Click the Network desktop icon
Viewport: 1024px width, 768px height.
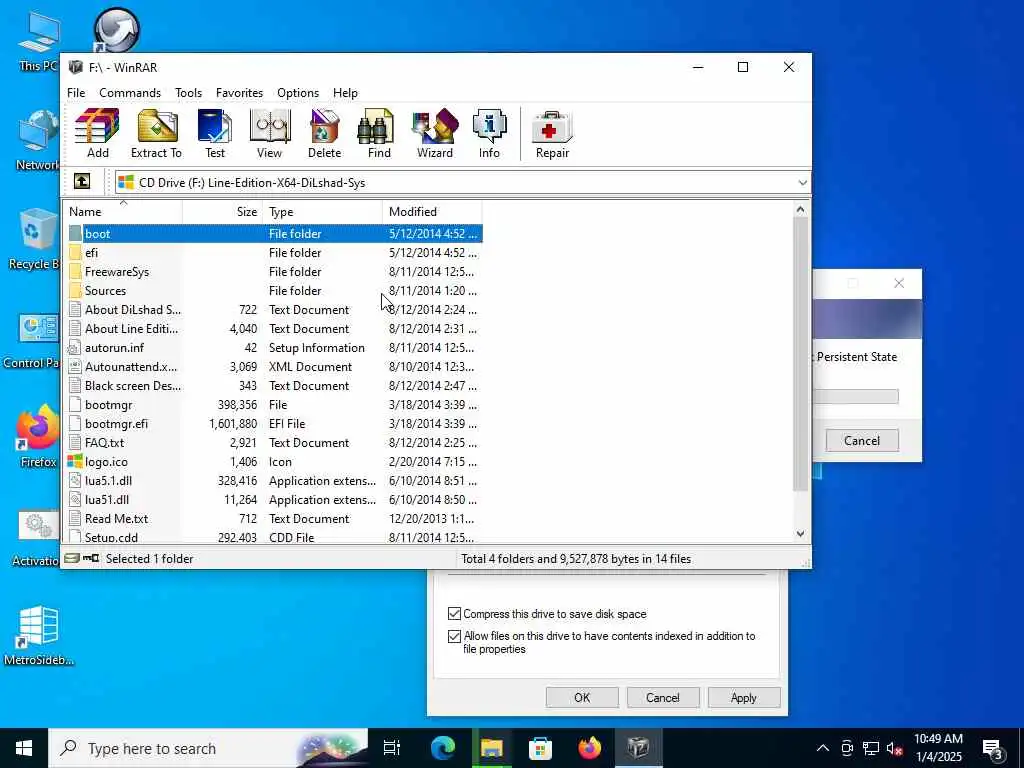(38, 140)
